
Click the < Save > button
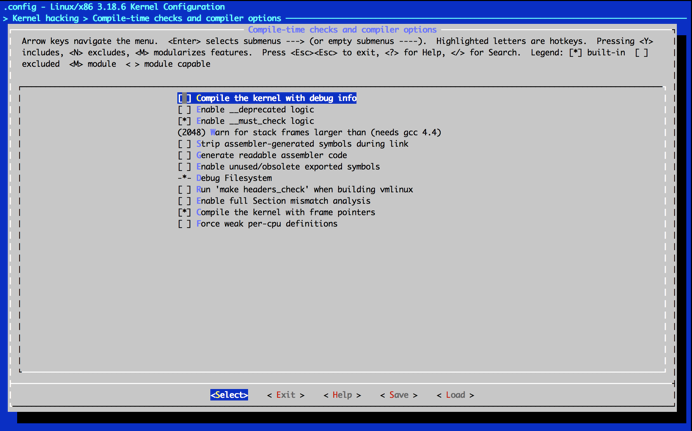tap(399, 395)
